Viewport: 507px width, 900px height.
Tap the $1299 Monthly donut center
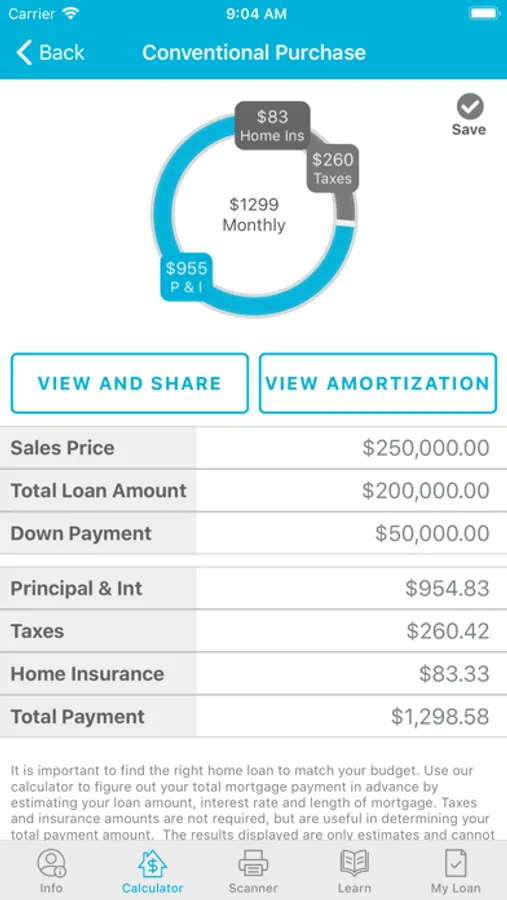point(254,215)
